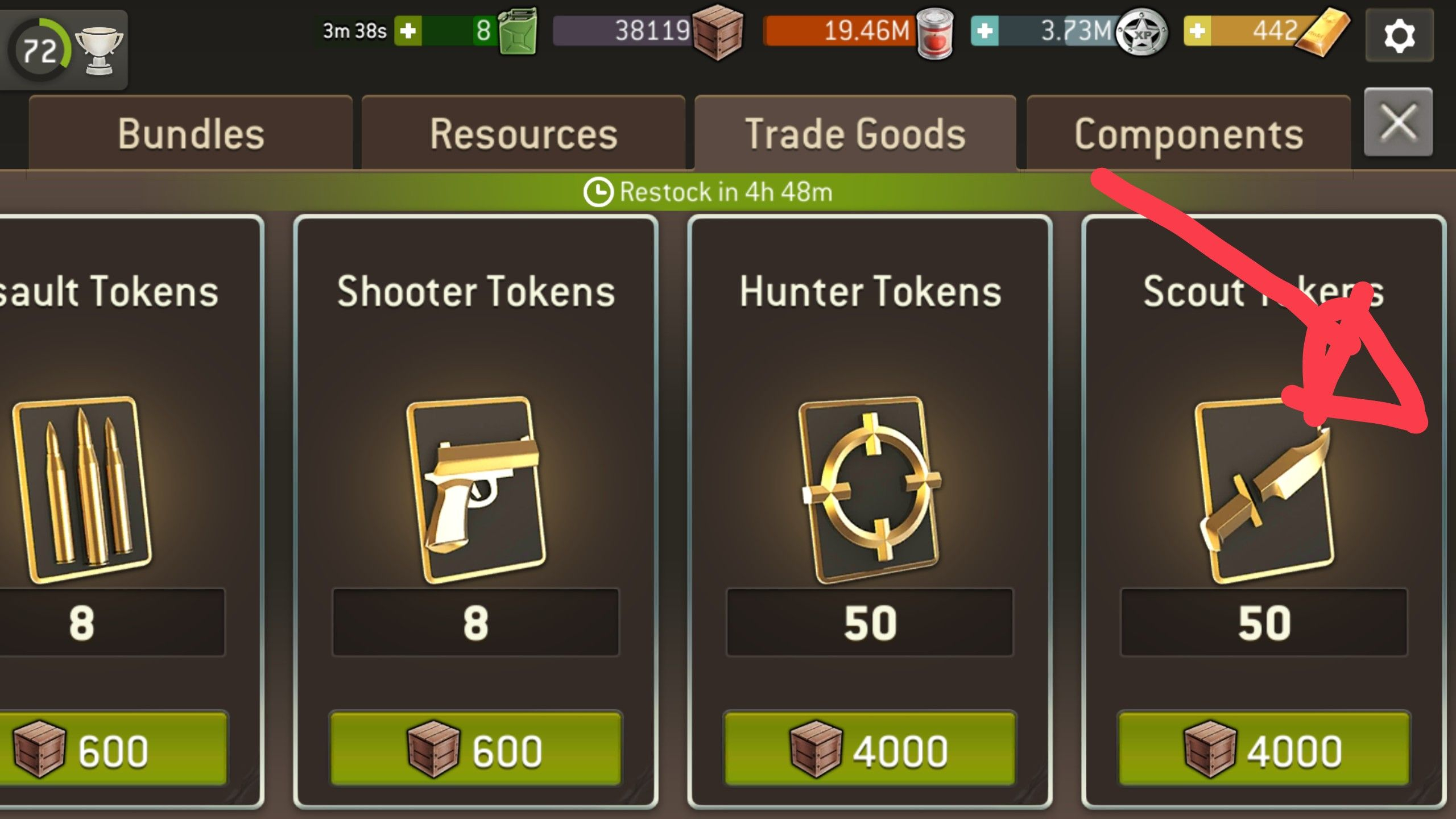
Task: Buy Hunter Tokens for 4000 crates
Action: click(870, 749)
